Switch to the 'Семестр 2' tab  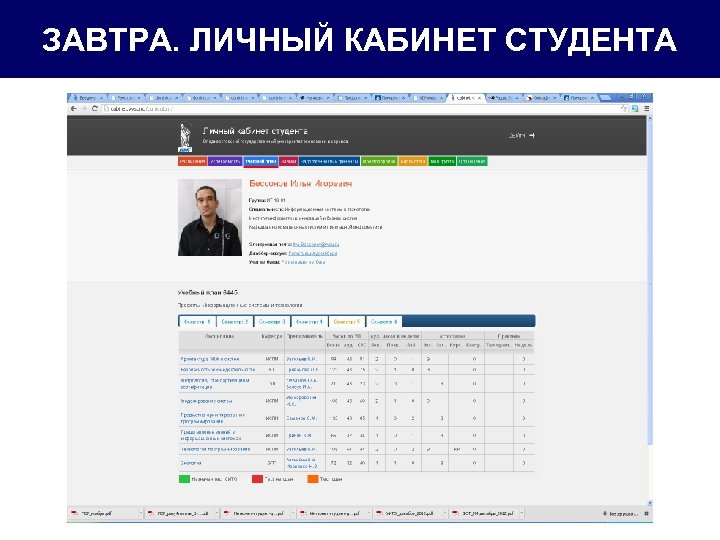[235, 321]
